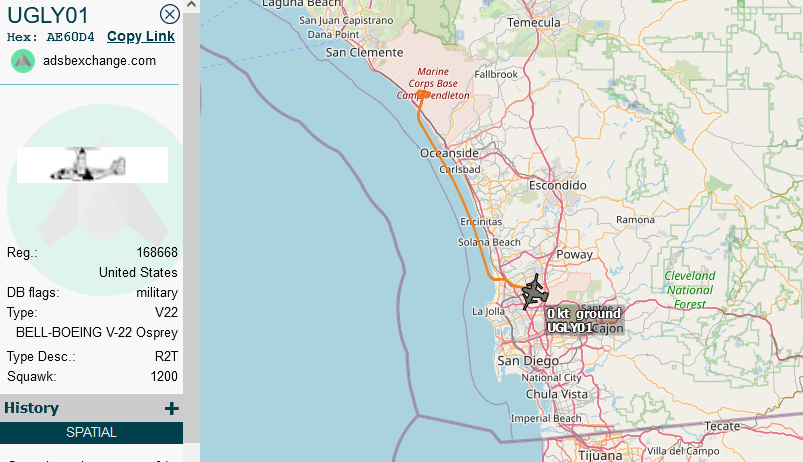The height and width of the screenshot is (462, 803).
Task: Expand the History section plus icon
Action: pos(172,408)
